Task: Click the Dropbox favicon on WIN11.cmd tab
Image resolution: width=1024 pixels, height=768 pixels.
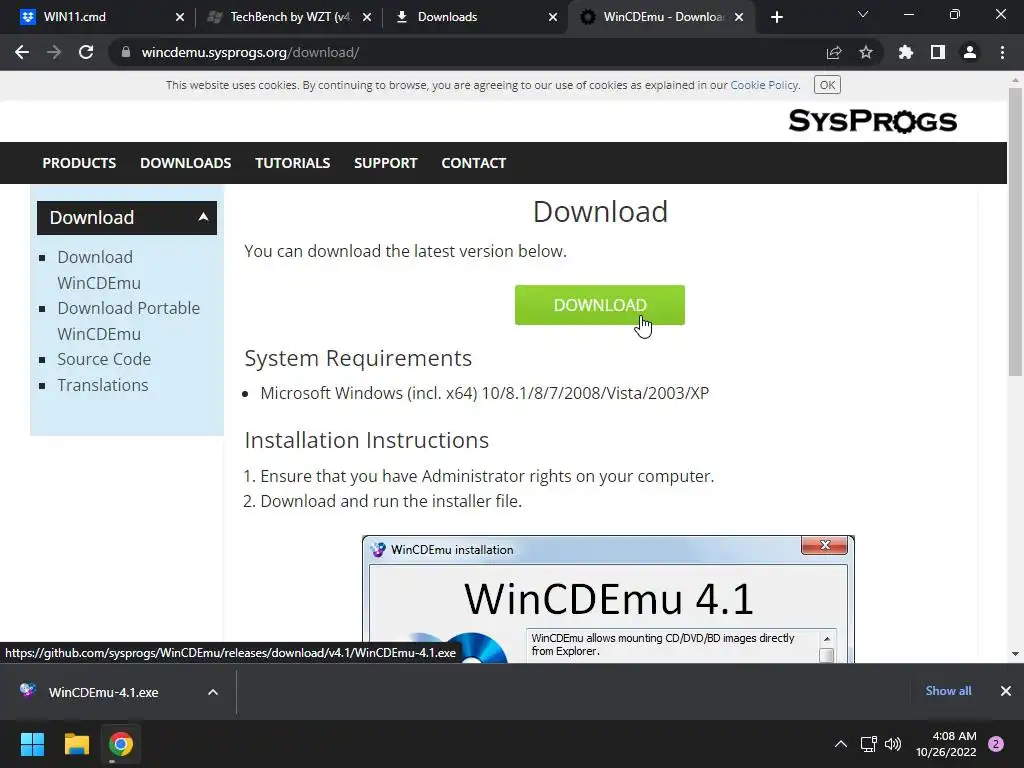Action: click(x=27, y=17)
